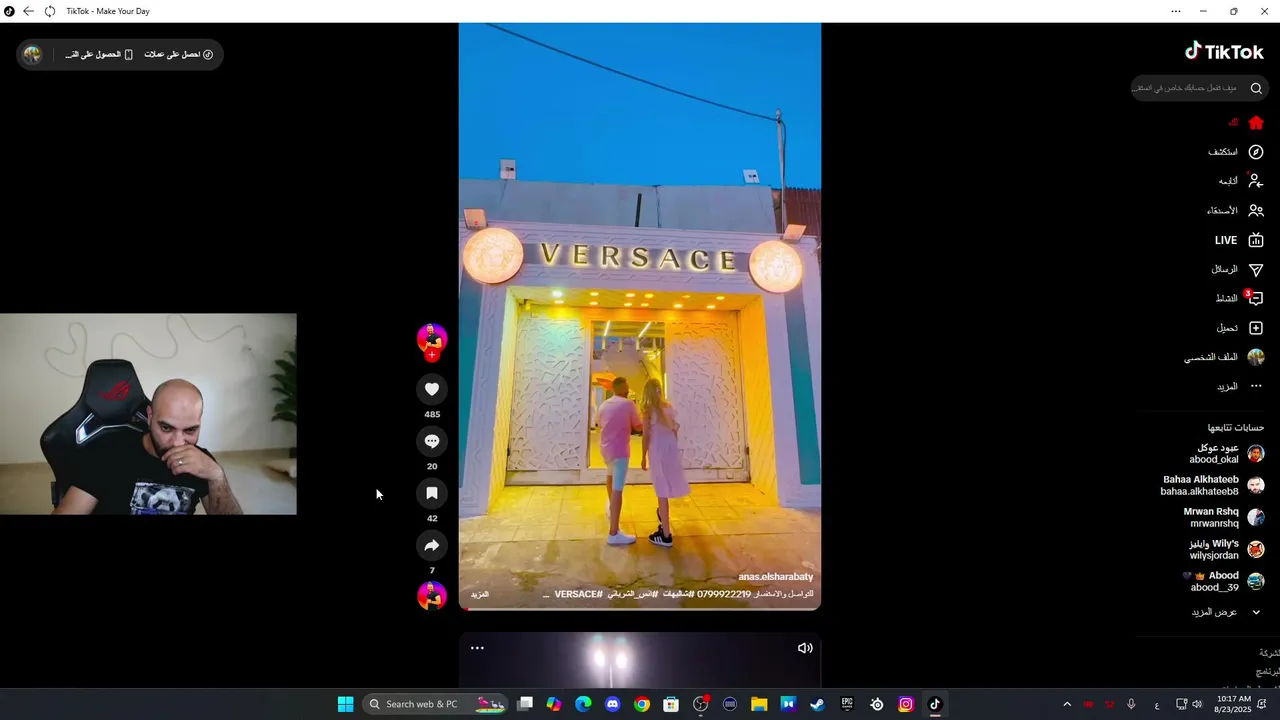1280x720 pixels.
Task: Select the الرسائل Messages menu label
Action: tap(1225, 270)
